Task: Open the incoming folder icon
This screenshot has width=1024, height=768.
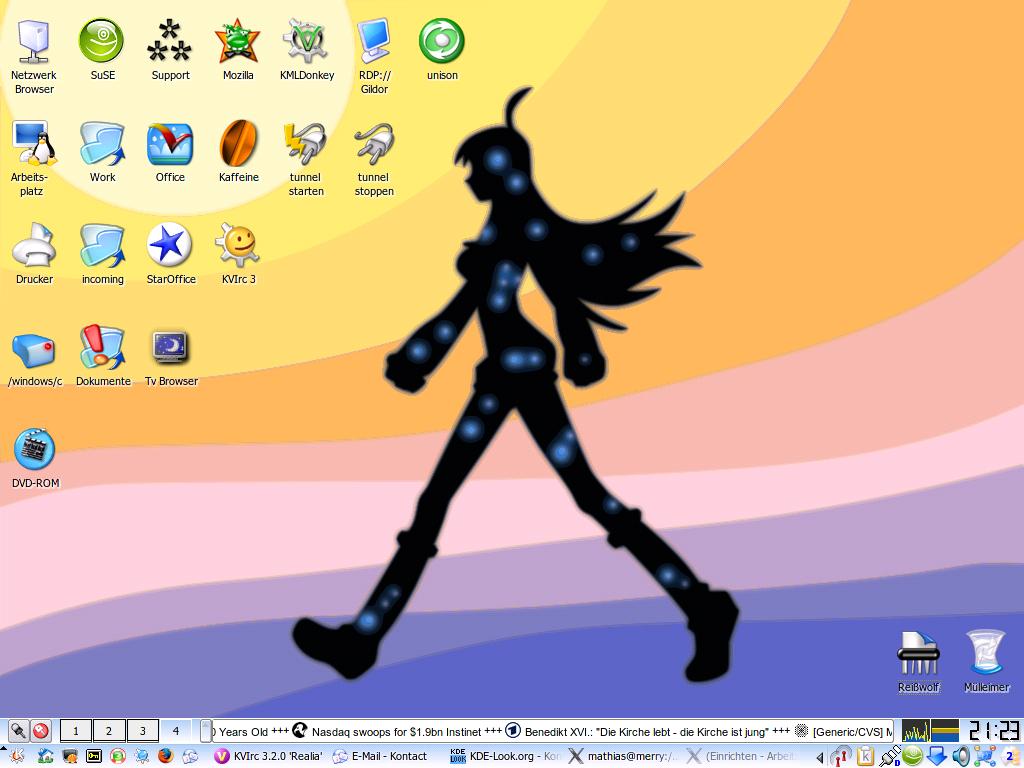Action: tap(103, 254)
